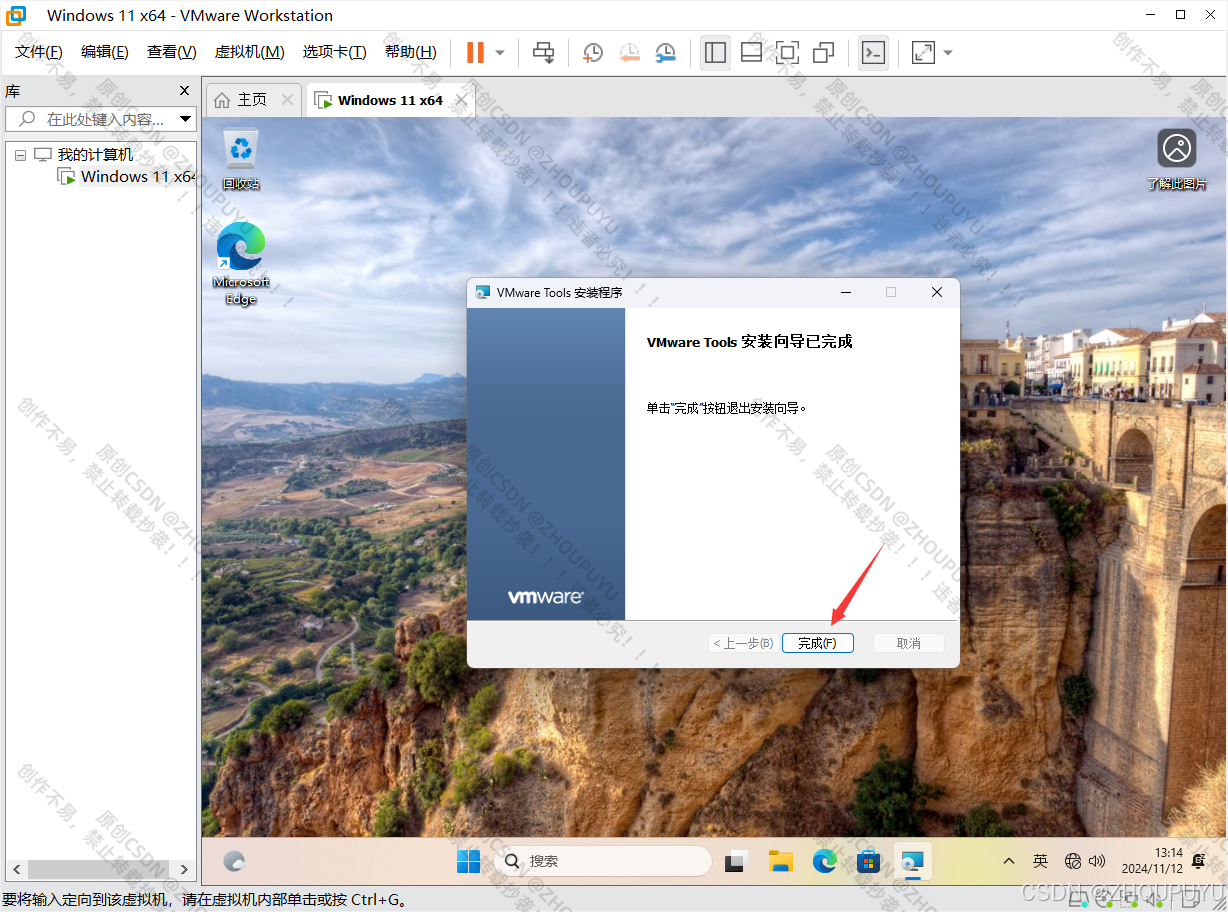This screenshot has height=912, width=1228.
Task: Open the 文件(F) menu
Action: click(39, 52)
